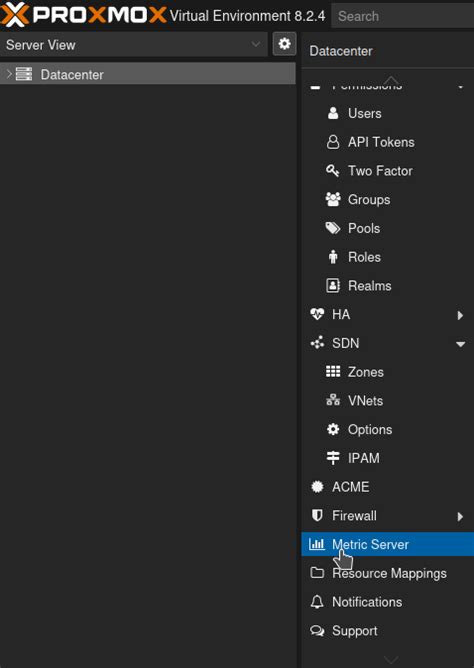Click the Datacenter panel title
The height and width of the screenshot is (668, 474).
point(341,51)
